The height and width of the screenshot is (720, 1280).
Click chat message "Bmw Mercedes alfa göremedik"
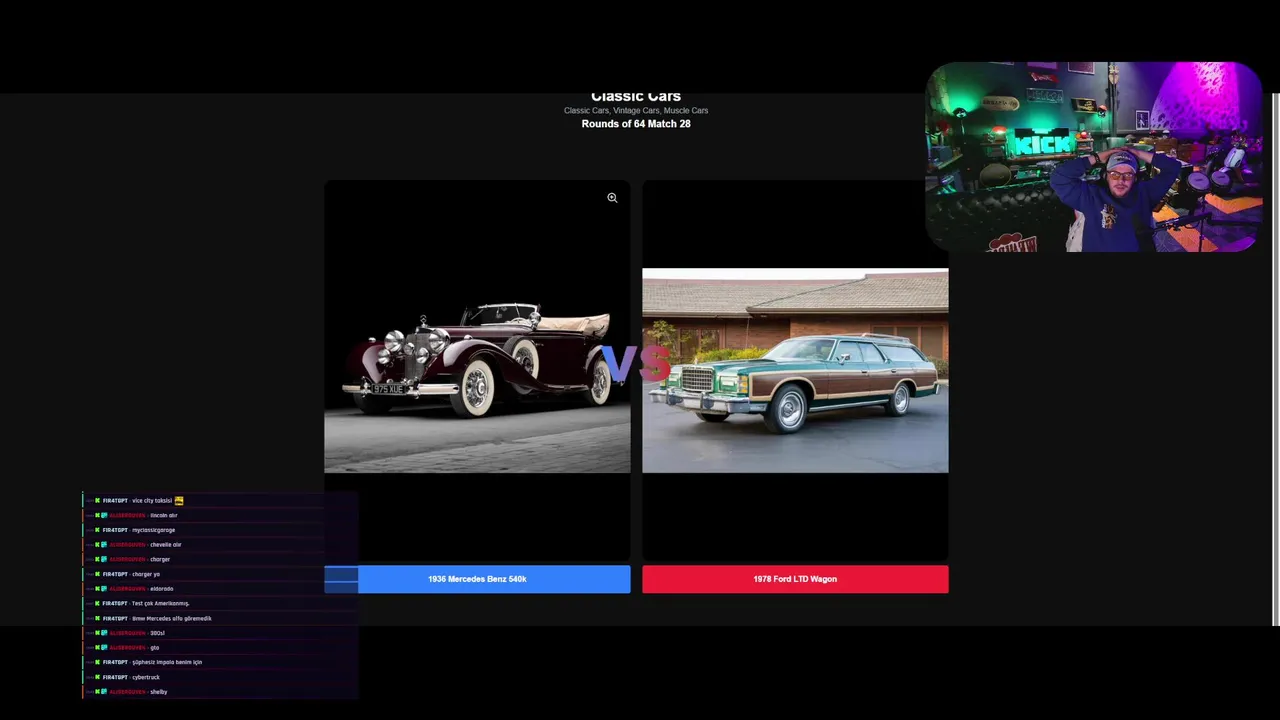pyautogui.click(x=171, y=618)
